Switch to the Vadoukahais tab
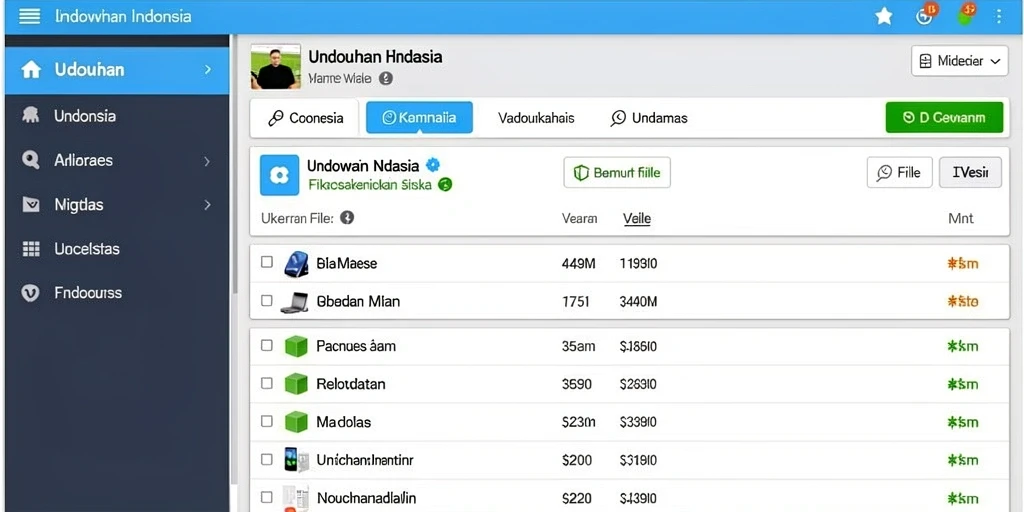The height and width of the screenshot is (512, 1024). 536,118
